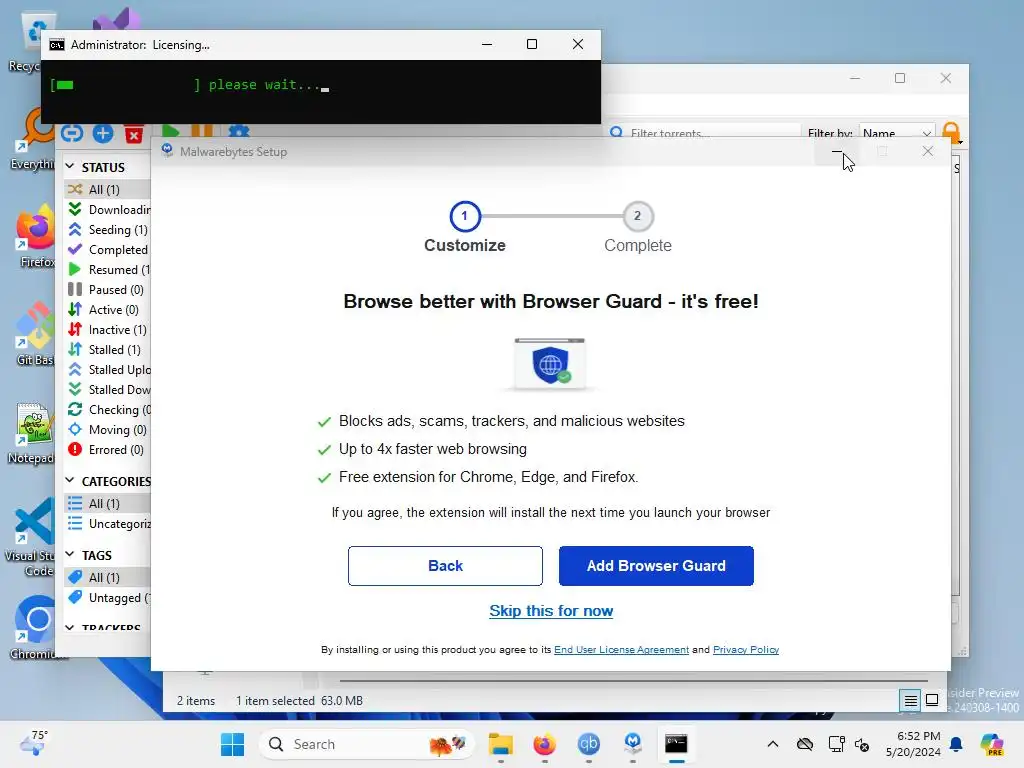Image resolution: width=1024 pixels, height=768 pixels.
Task: Open command prompt from taskbar
Action: pyautogui.click(x=676, y=744)
